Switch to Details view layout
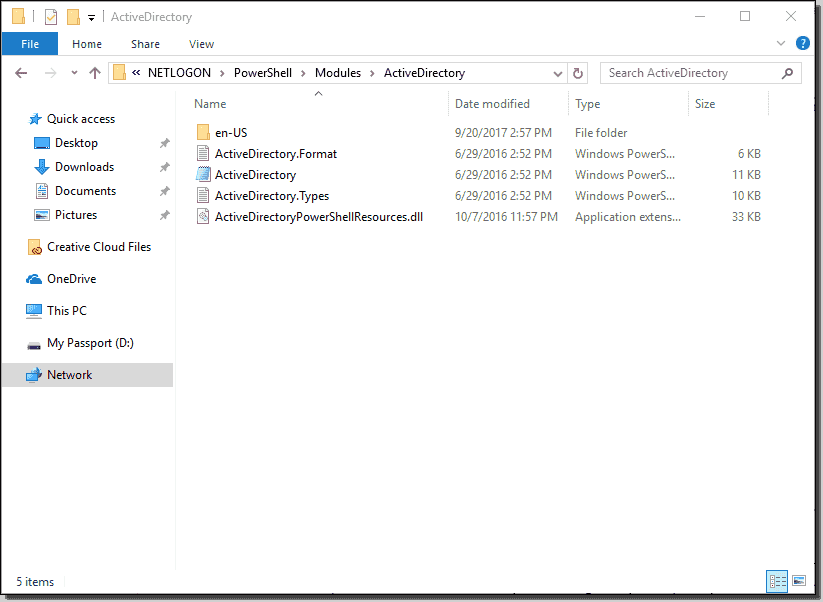 pyautogui.click(x=777, y=581)
